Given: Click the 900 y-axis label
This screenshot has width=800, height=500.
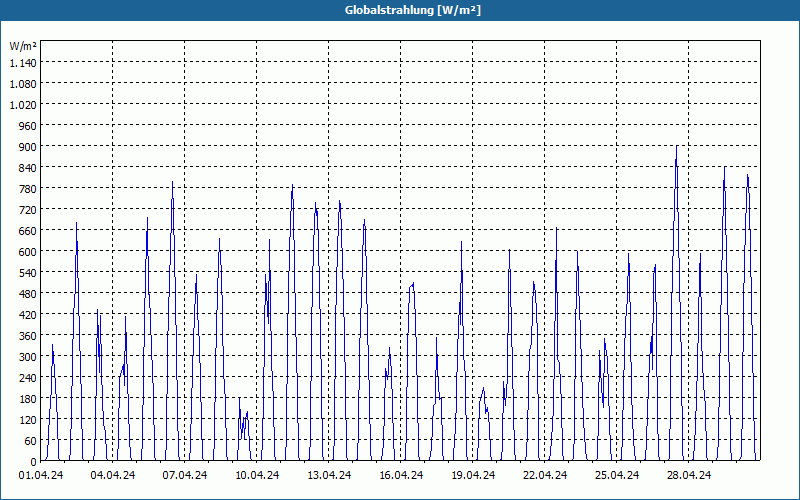Looking at the screenshot, I should 28,146.
